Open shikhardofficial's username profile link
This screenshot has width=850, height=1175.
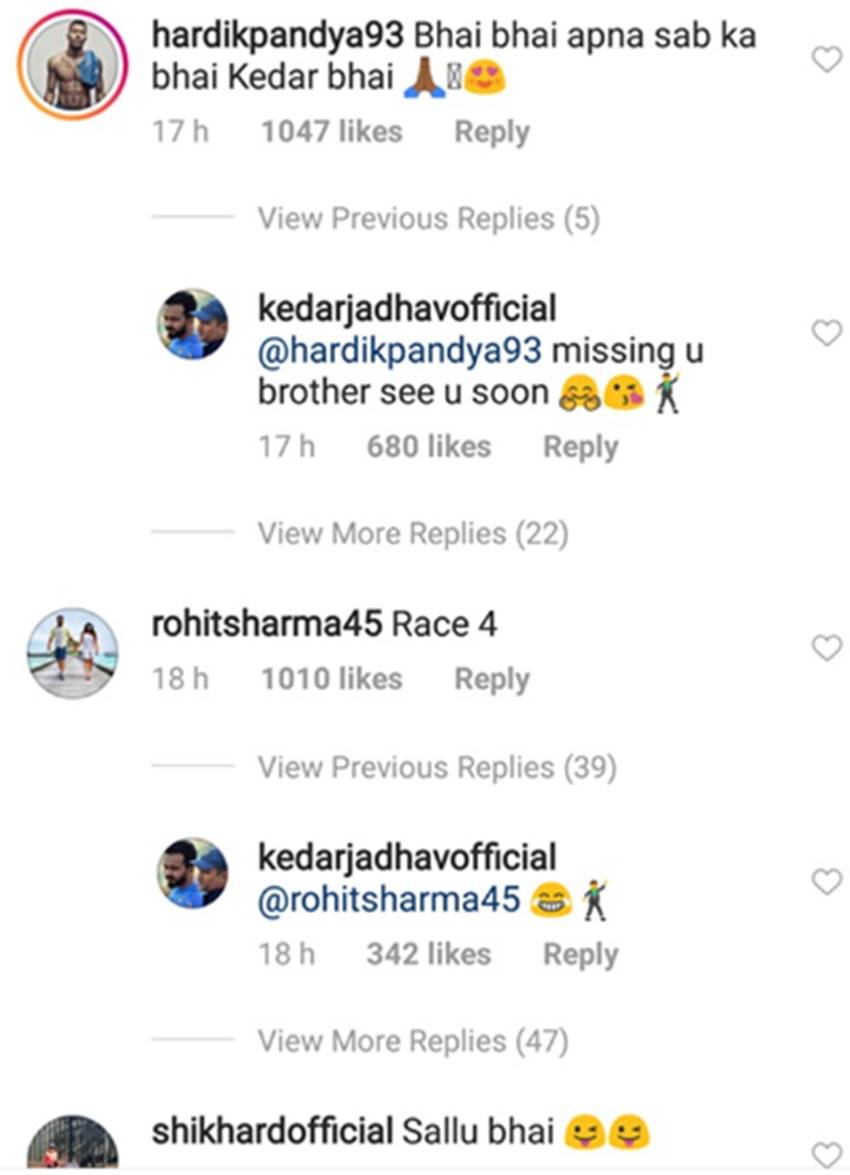271,1132
